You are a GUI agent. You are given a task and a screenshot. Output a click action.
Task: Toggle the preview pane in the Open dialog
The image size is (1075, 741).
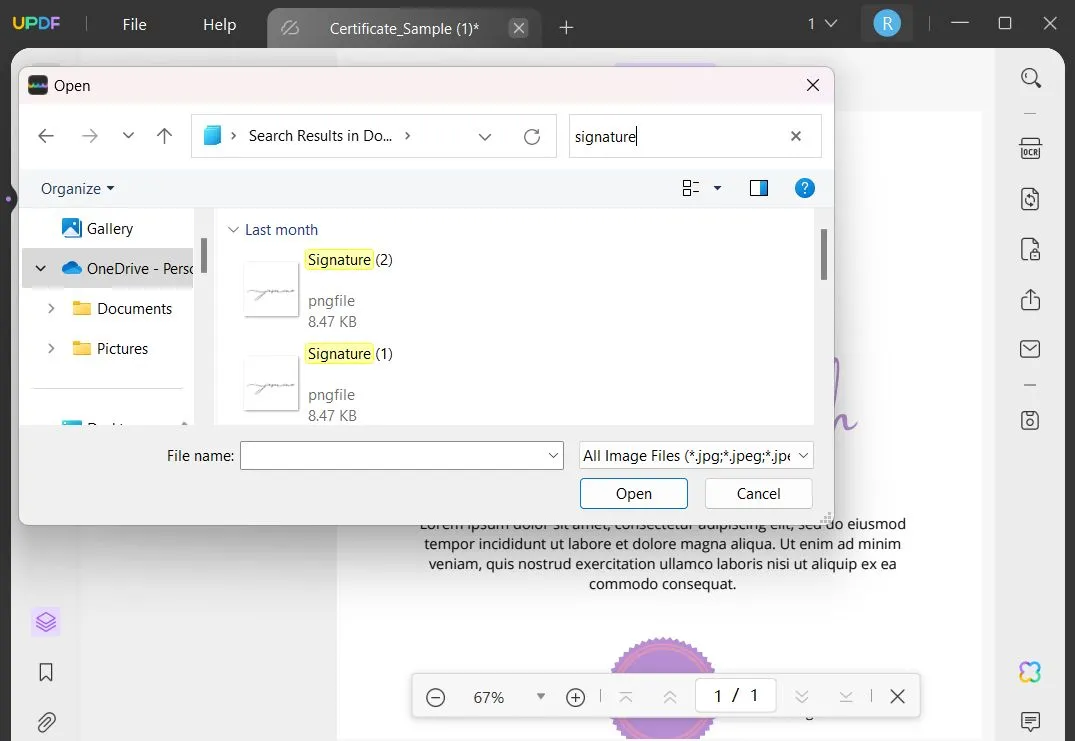(759, 187)
